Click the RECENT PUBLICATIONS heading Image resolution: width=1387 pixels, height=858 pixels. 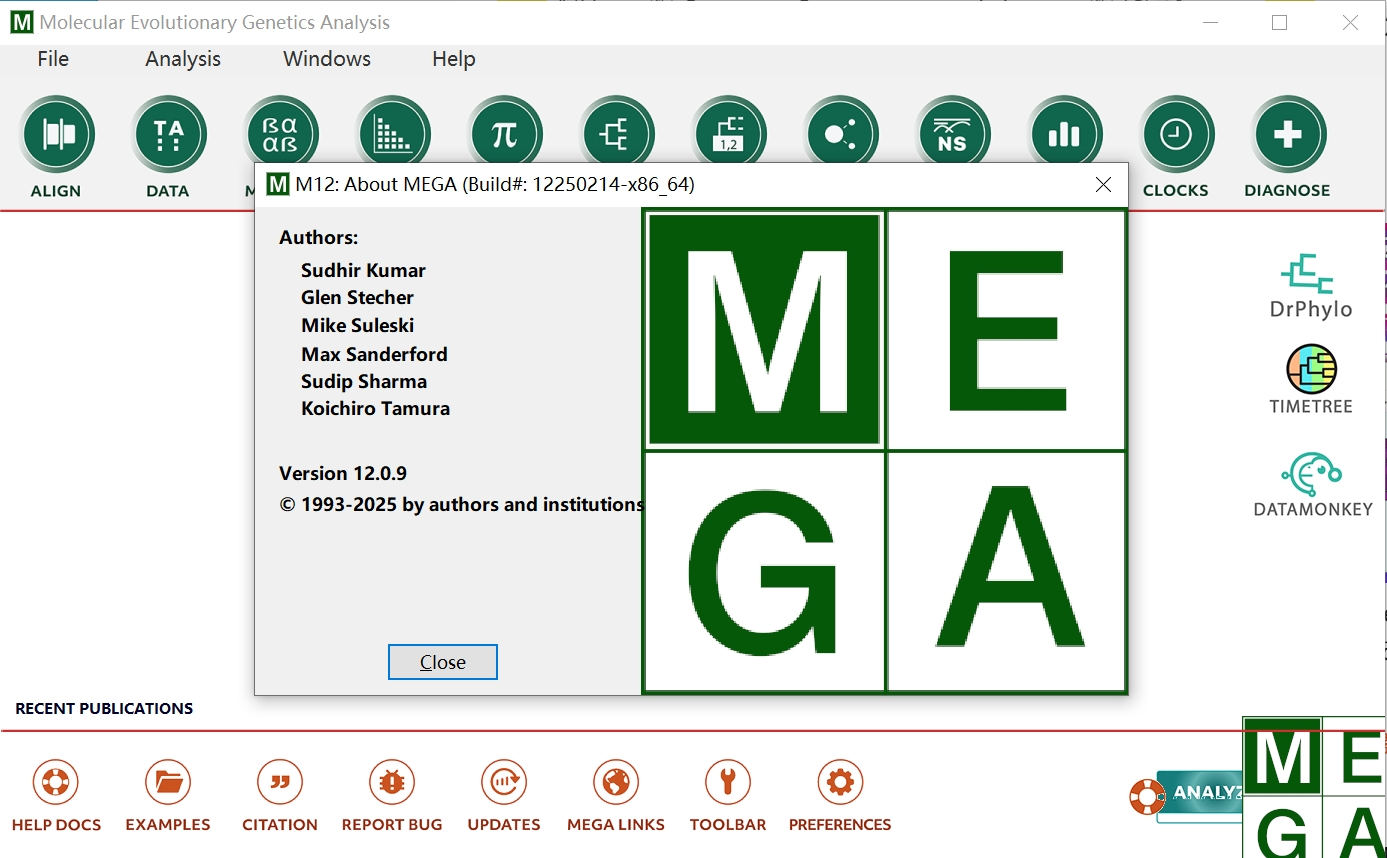104,708
